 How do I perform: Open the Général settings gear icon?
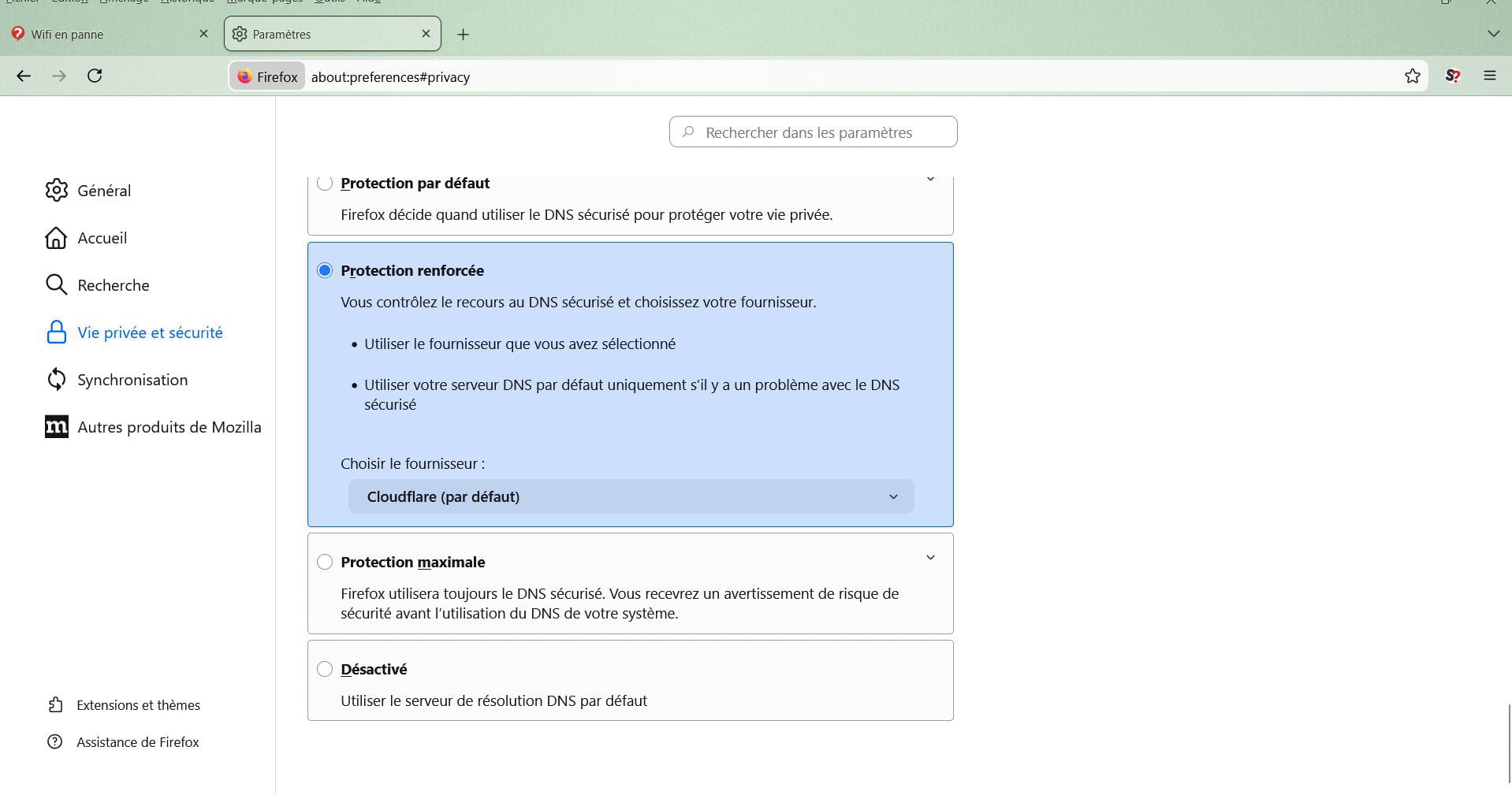(56, 191)
